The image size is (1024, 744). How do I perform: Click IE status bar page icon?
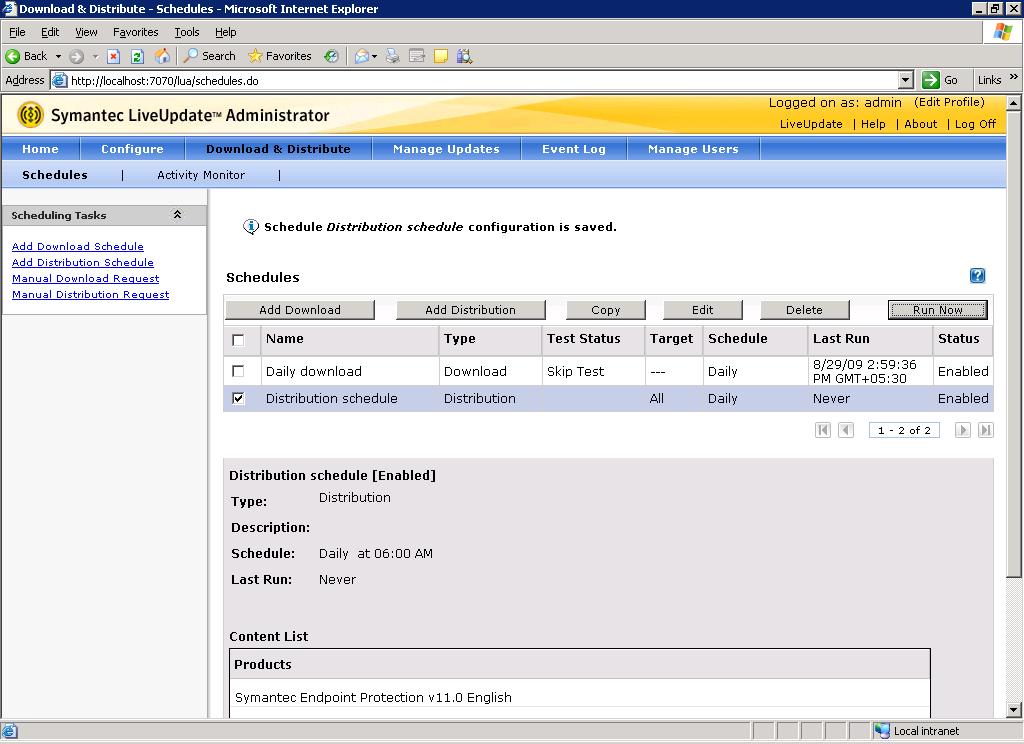point(9,731)
